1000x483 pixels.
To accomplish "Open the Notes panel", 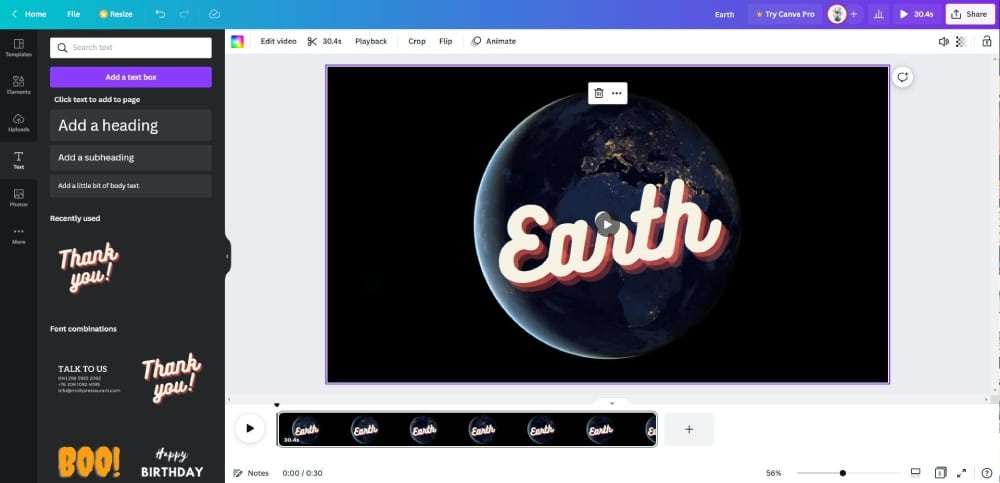I will [x=251, y=473].
